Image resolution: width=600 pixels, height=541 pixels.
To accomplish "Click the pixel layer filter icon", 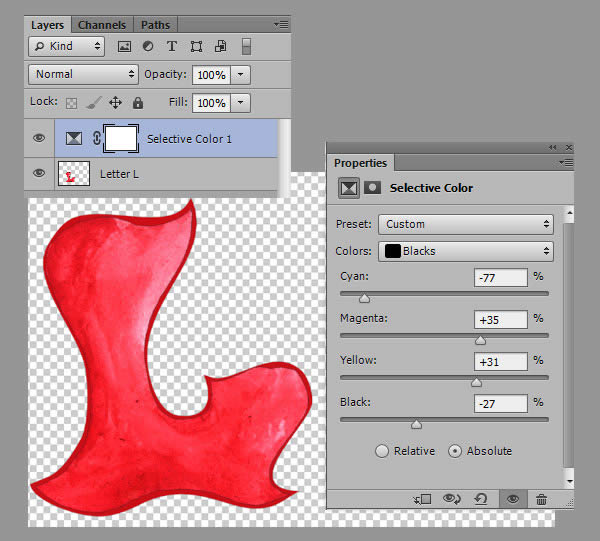I will [124, 46].
